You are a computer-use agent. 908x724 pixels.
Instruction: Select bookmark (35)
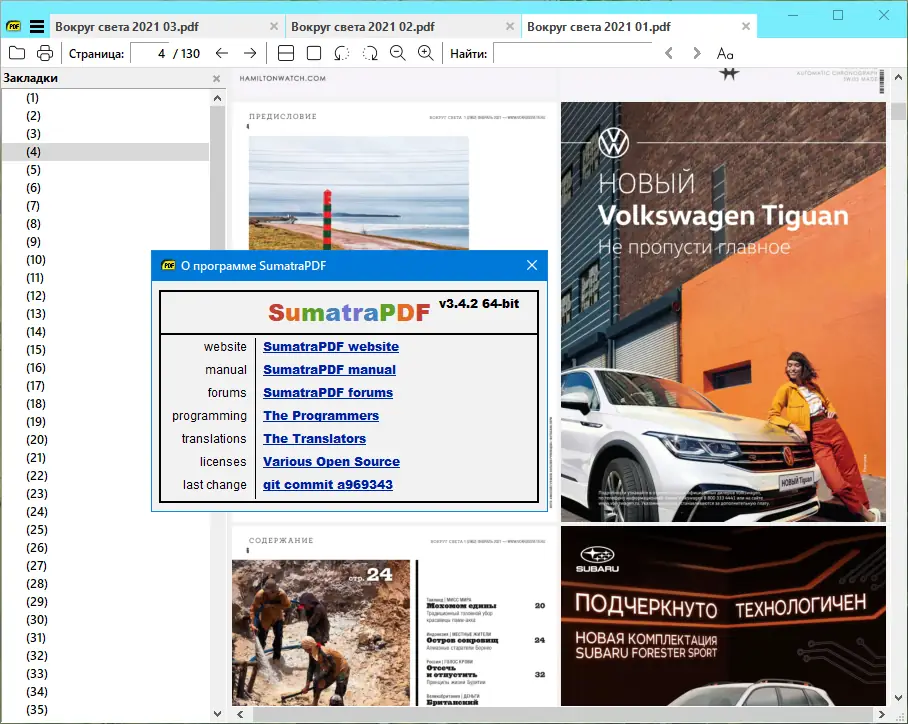click(36, 710)
